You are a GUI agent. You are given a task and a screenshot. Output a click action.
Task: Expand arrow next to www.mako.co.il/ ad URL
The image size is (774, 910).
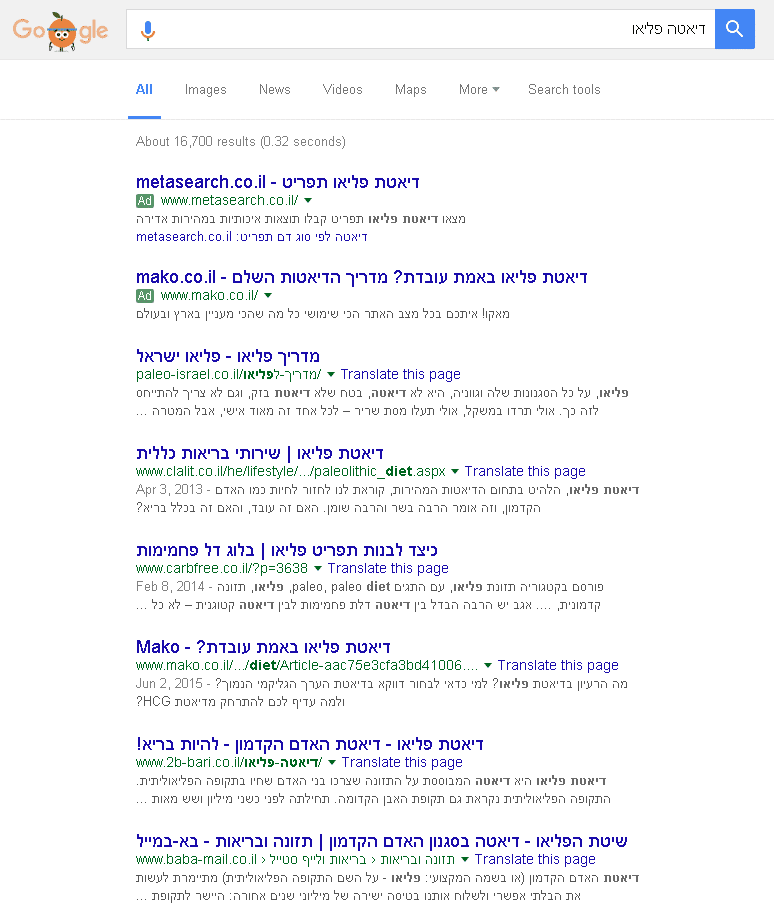(x=268, y=295)
